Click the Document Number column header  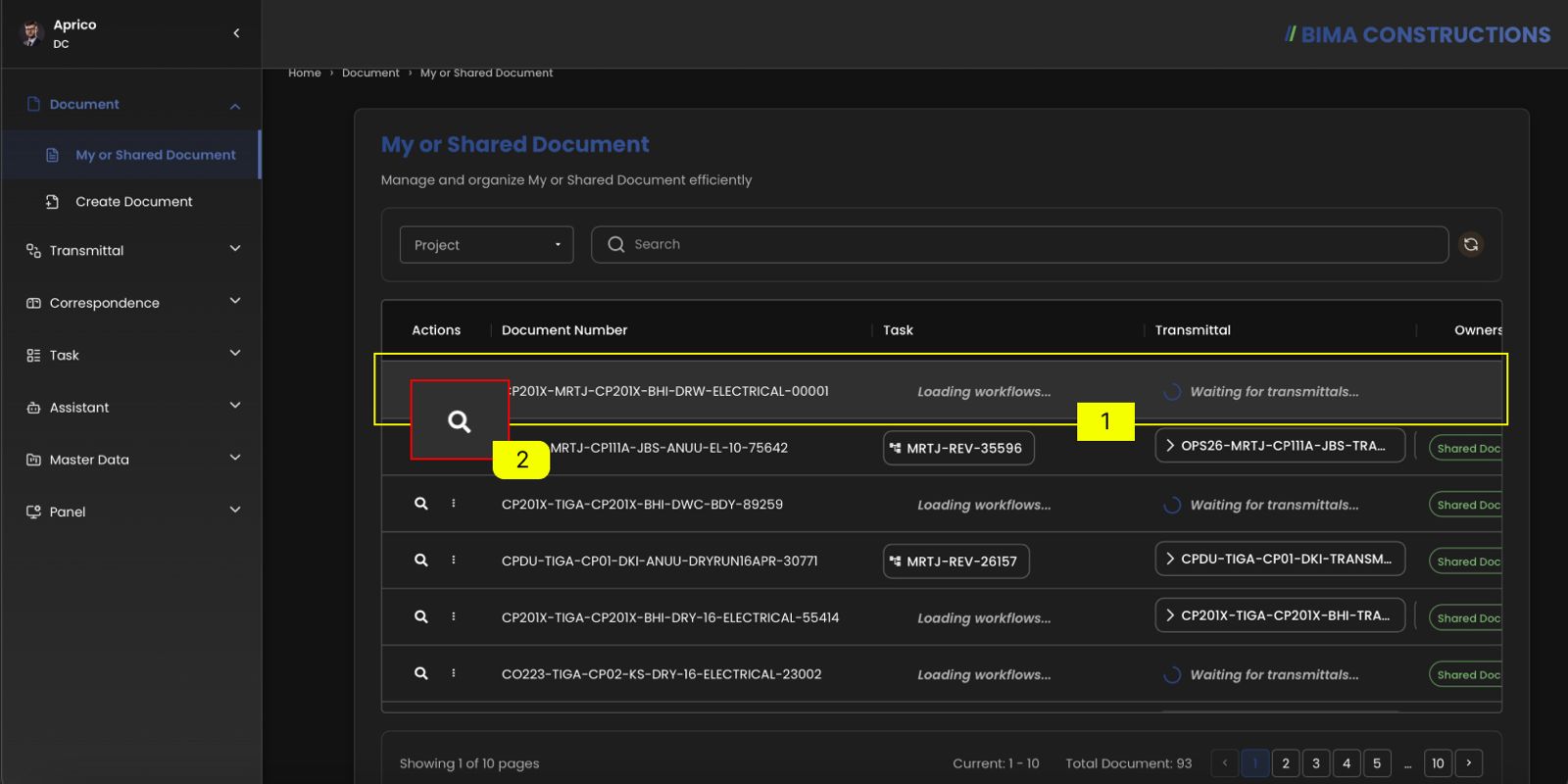coord(564,330)
